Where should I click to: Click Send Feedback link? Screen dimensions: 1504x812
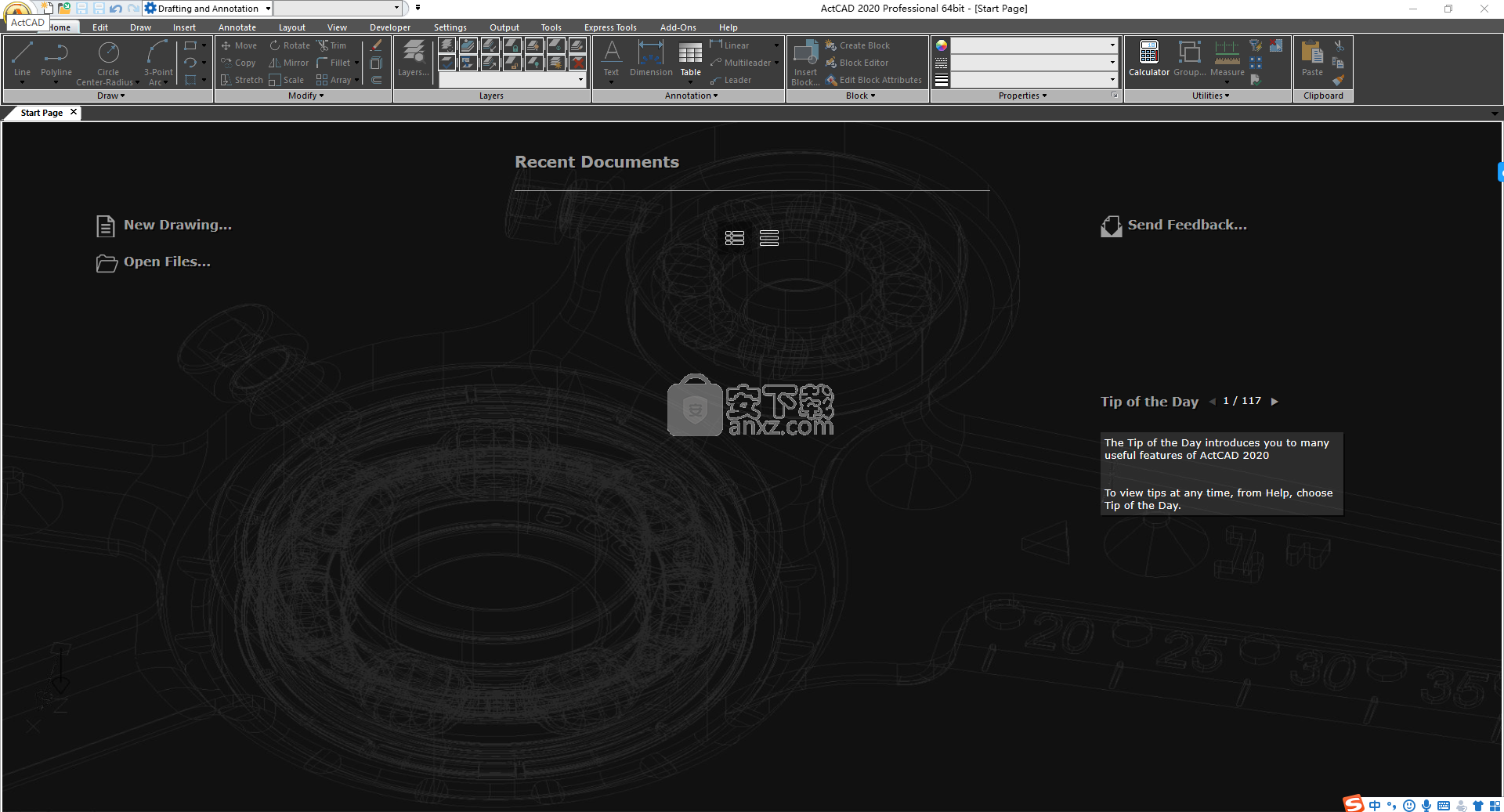click(x=1174, y=226)
